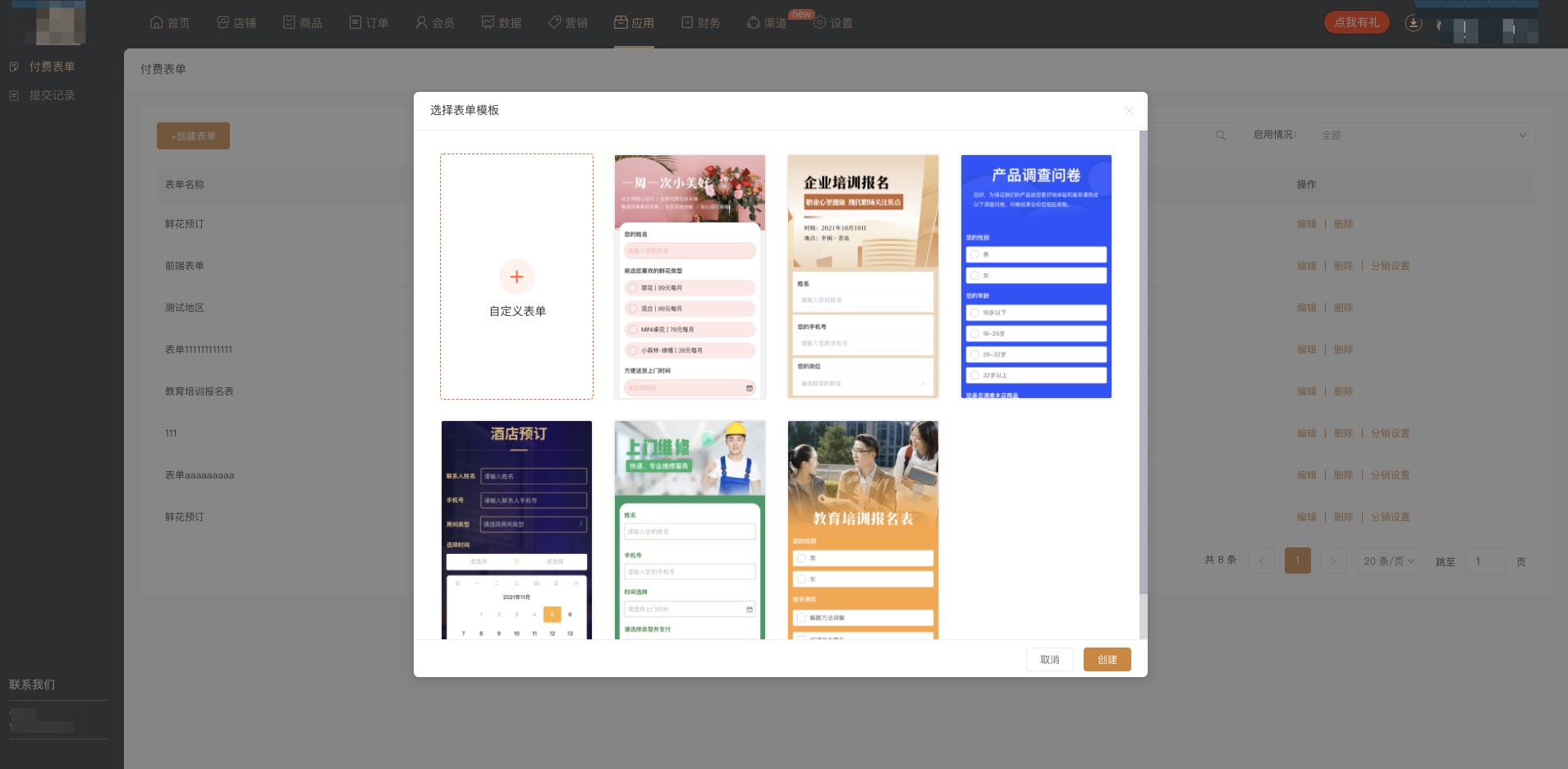Screen dimensions: 1568x769
Task: Go to previous page arrow
Action: pos(1262,561)
